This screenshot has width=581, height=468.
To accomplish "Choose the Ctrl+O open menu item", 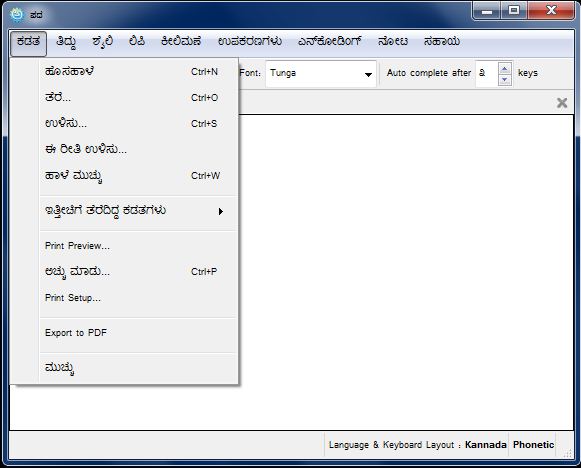I will coord(139,97).
